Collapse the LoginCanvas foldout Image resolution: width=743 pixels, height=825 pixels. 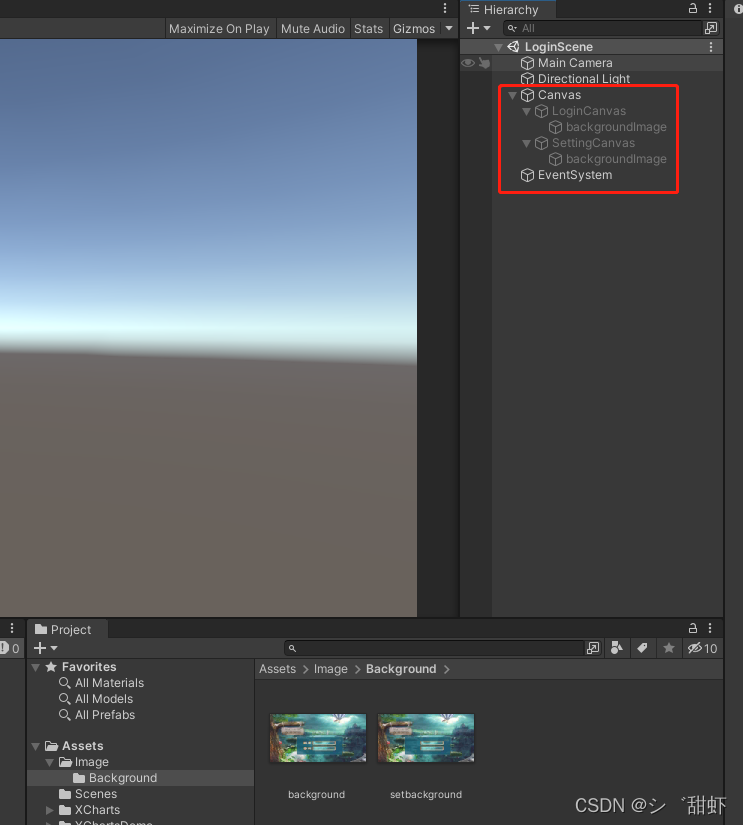click(526, 112)
